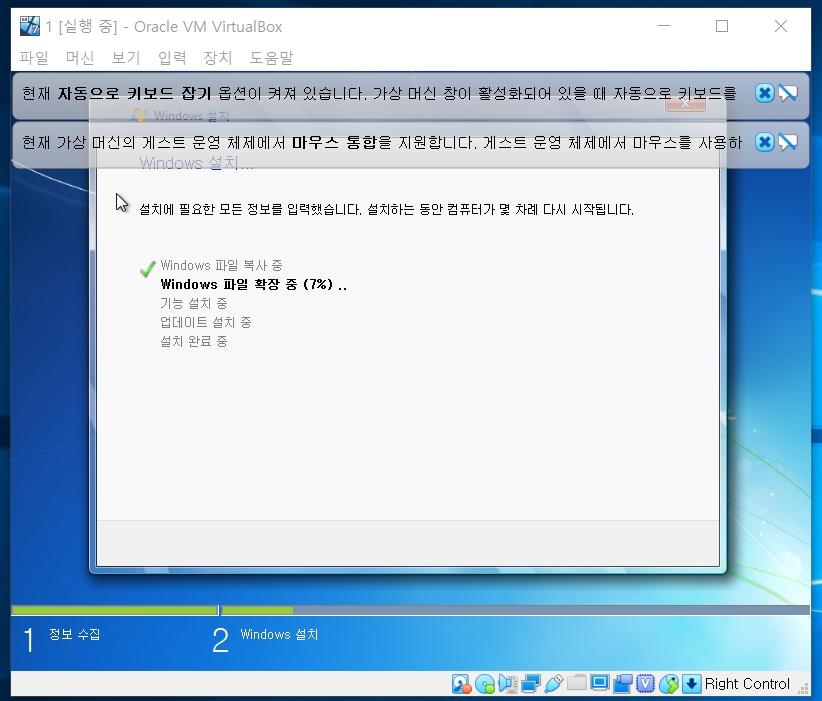Click the Right Control host key label
Image resolution: width=822 pixels, height=701 pixels.
[x=747, y=684]
